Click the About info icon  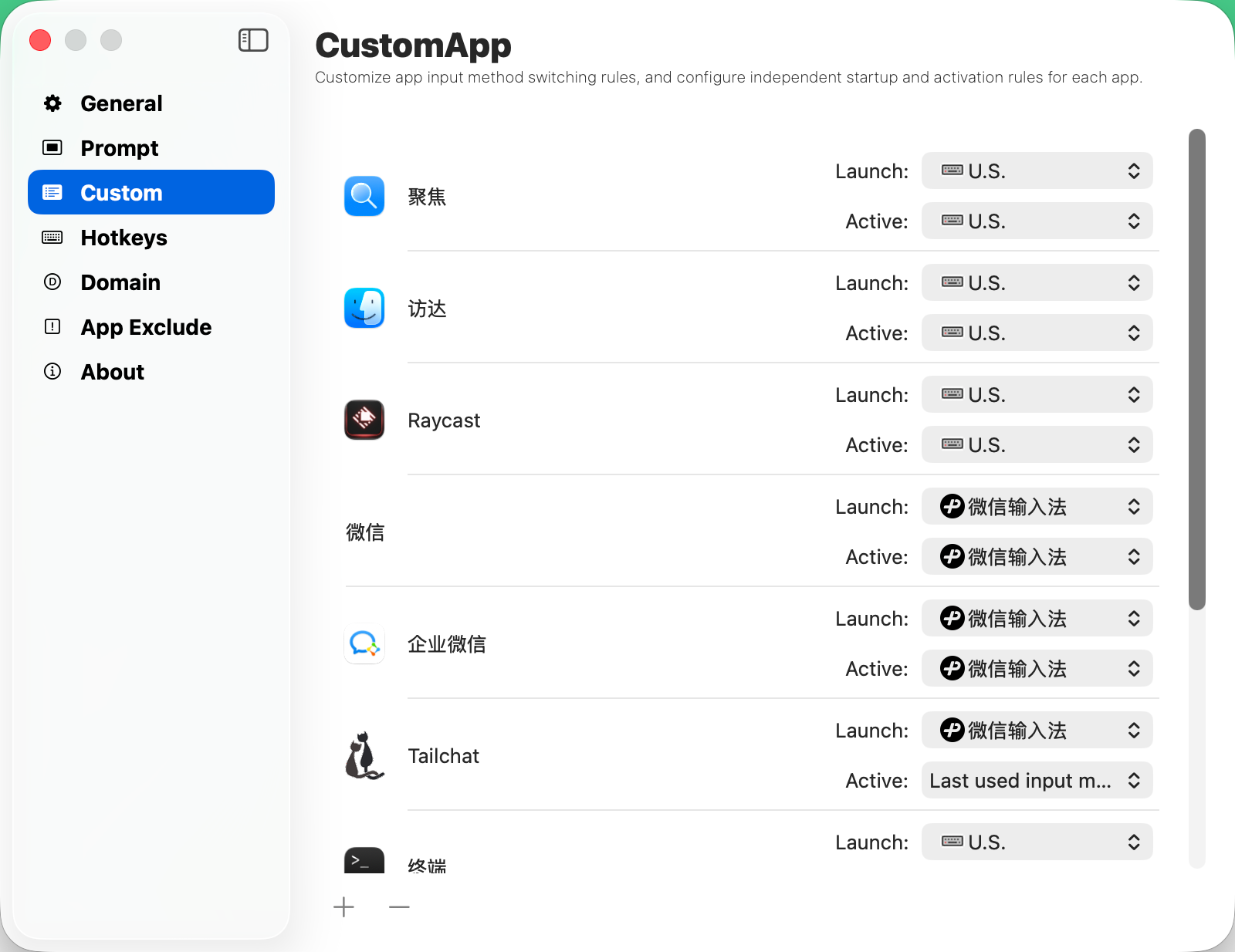52,371
